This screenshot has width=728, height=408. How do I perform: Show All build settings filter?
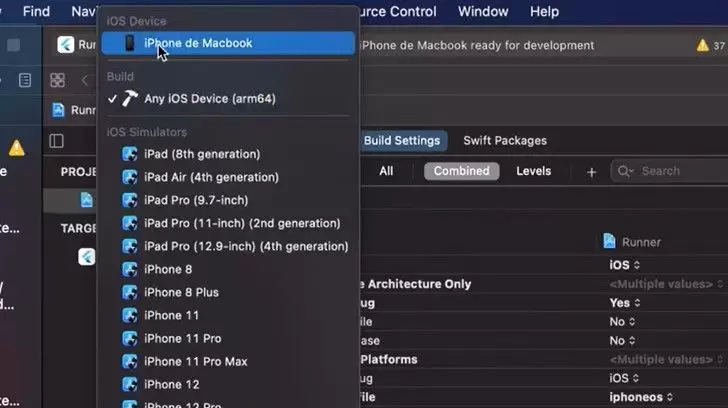click(386, 171)
